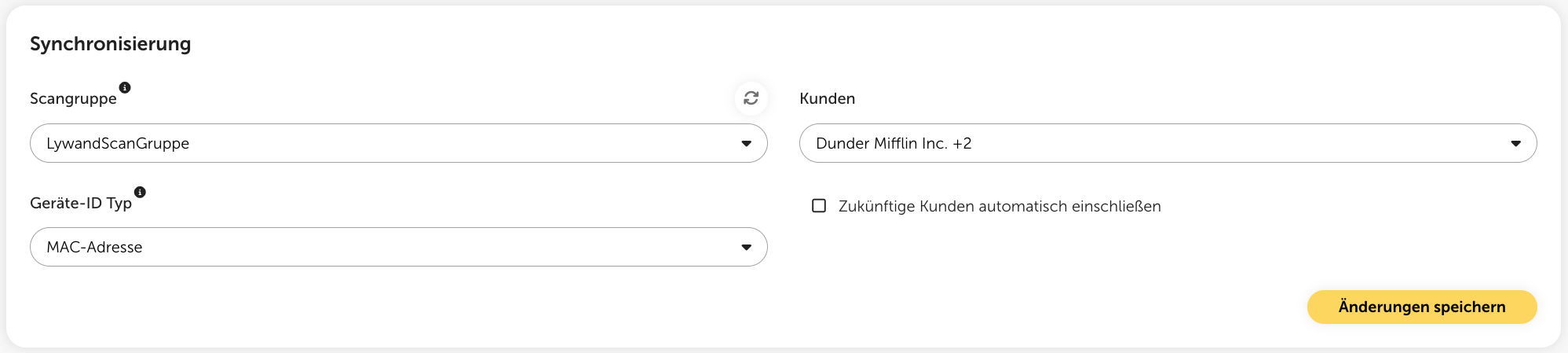This screenshot has height=353, width=1568.
Task: Open the Geräte-ID Typ dropdown
Action: [x=399, y=247]
